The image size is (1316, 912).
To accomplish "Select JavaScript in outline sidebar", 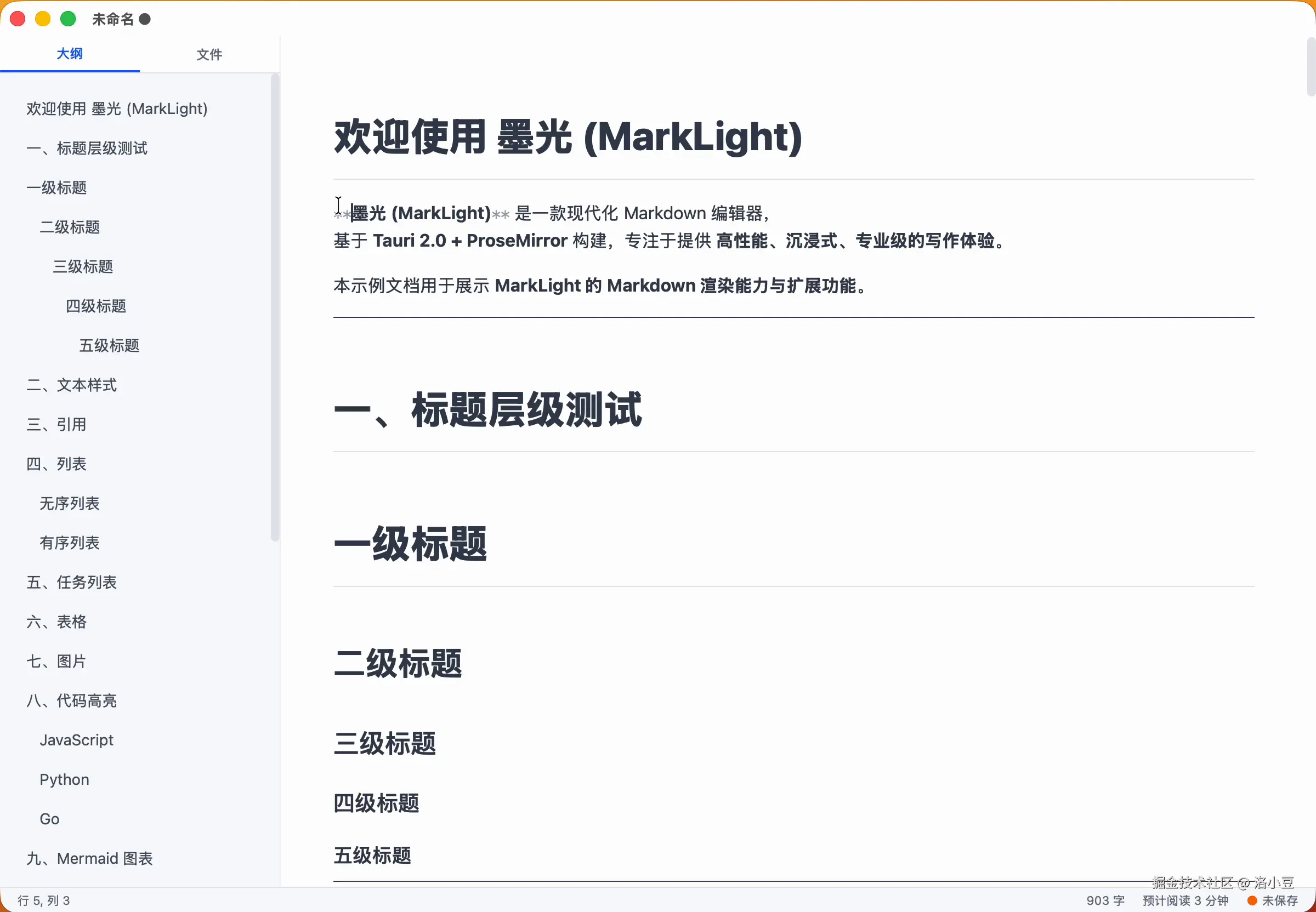I will (77, 740).
